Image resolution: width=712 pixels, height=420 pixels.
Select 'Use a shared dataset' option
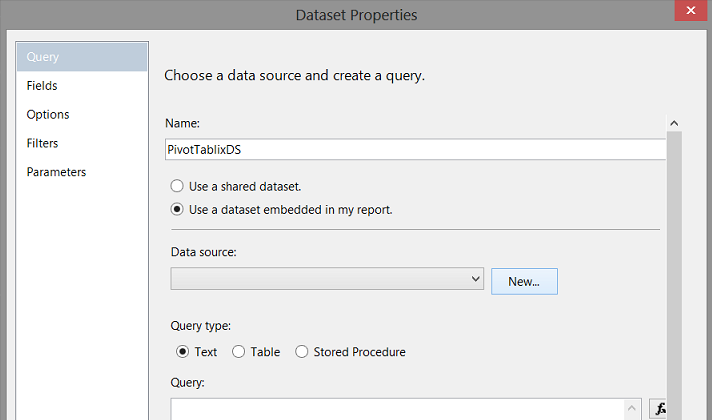[x=177, y=186]
